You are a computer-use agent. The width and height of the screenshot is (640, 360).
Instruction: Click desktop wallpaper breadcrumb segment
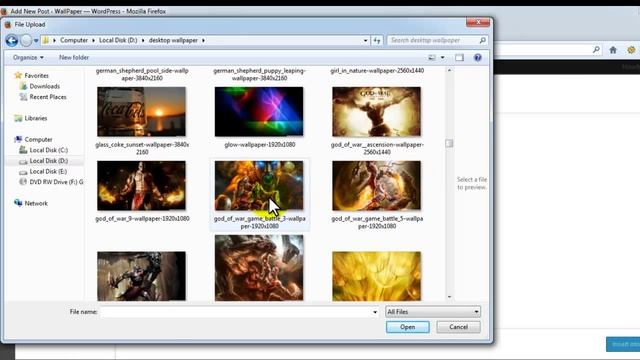click(173, 40)
